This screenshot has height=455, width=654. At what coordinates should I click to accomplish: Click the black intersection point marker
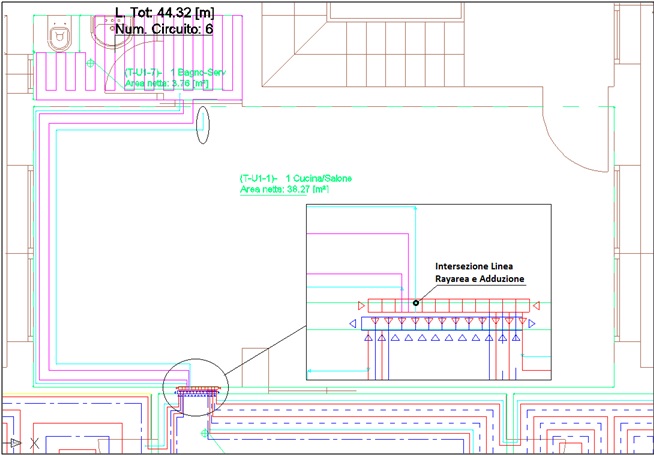click(415, 302)
